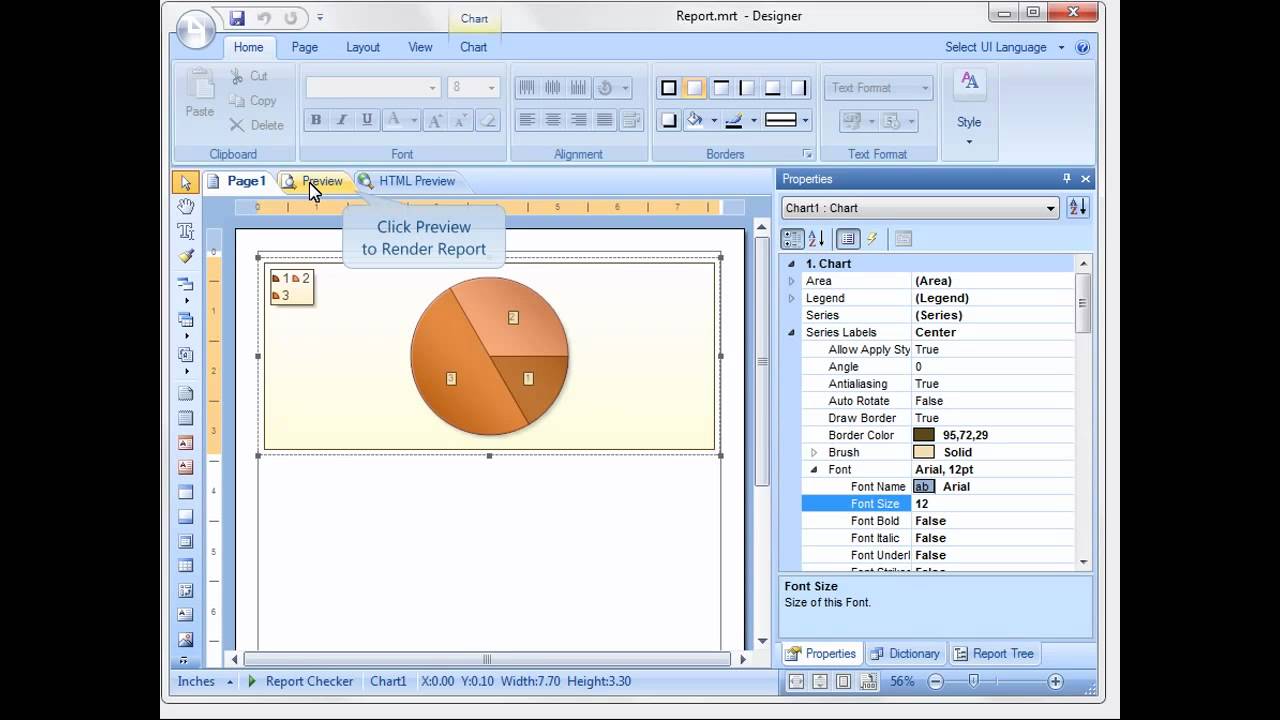This screenshot has width=1280, height=720.
Task: Click the fill color paint bucket
Action: pyautogui.click(x=695, y=120)
